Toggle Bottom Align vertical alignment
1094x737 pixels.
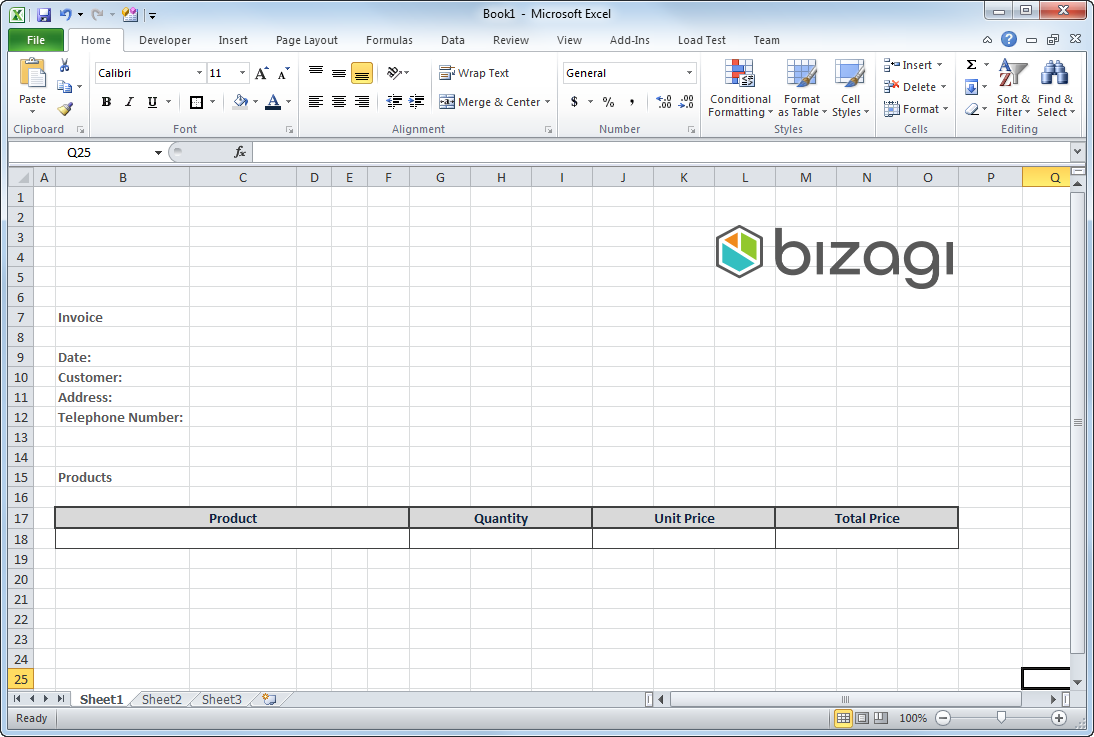[361, 73]
